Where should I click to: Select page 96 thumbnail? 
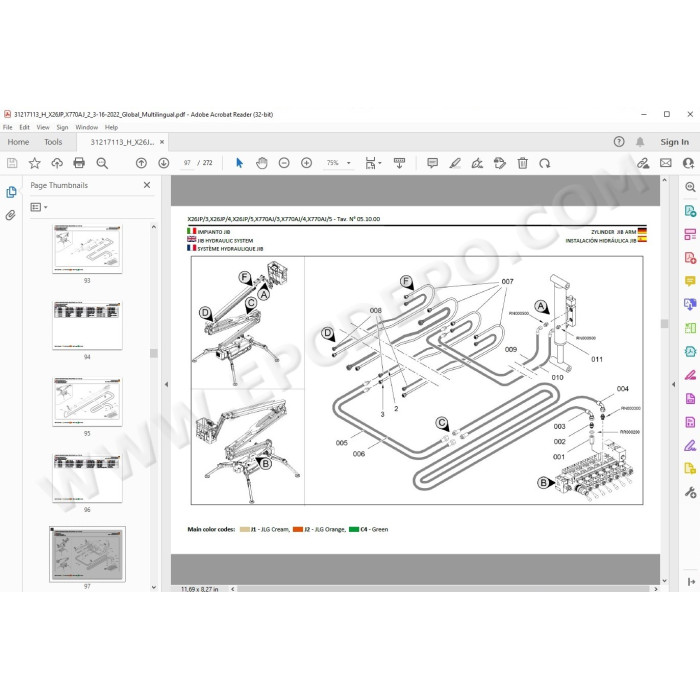click(87, 478)
